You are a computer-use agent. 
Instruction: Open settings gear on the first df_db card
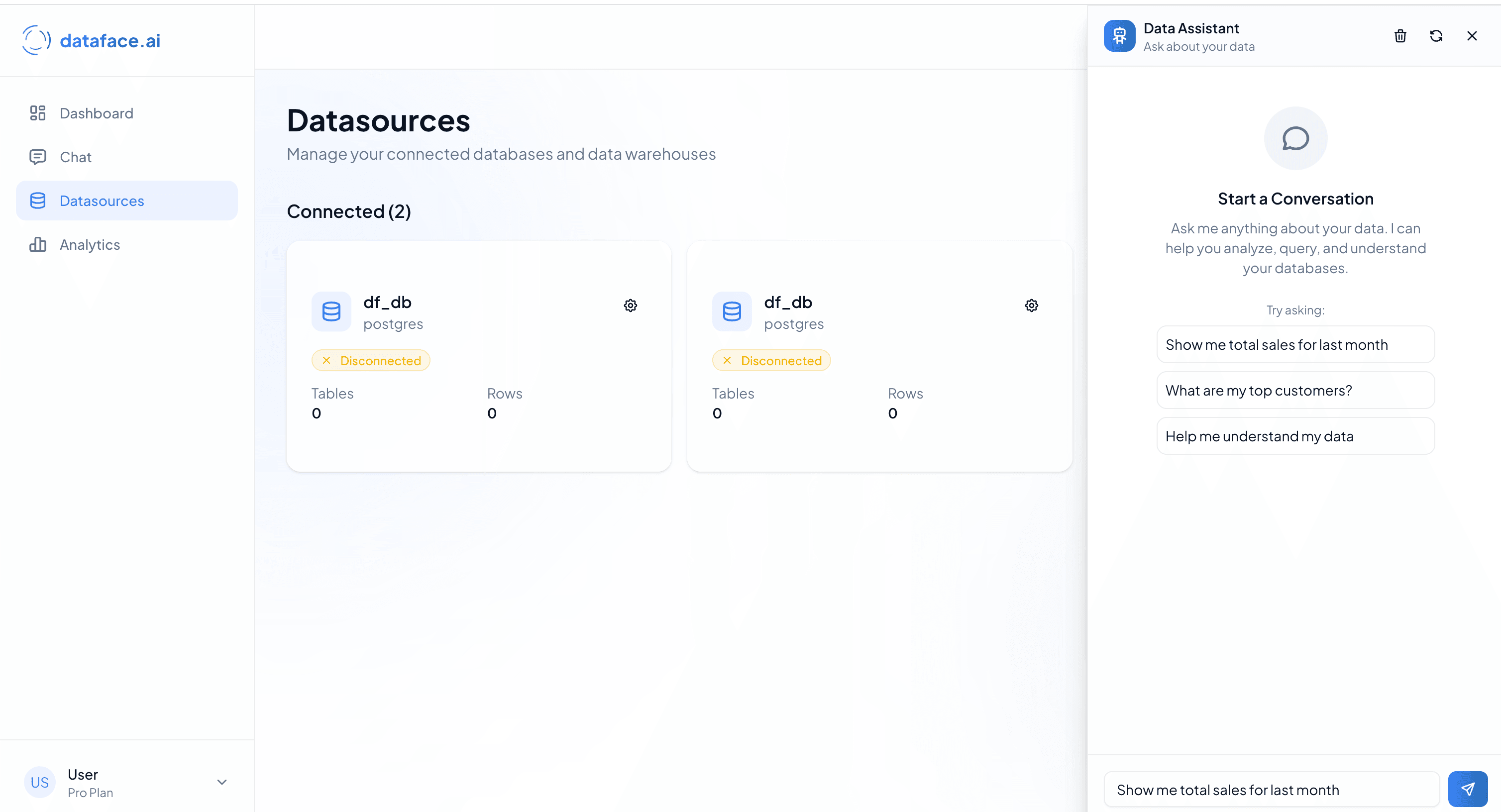click(x=630, y=305)
